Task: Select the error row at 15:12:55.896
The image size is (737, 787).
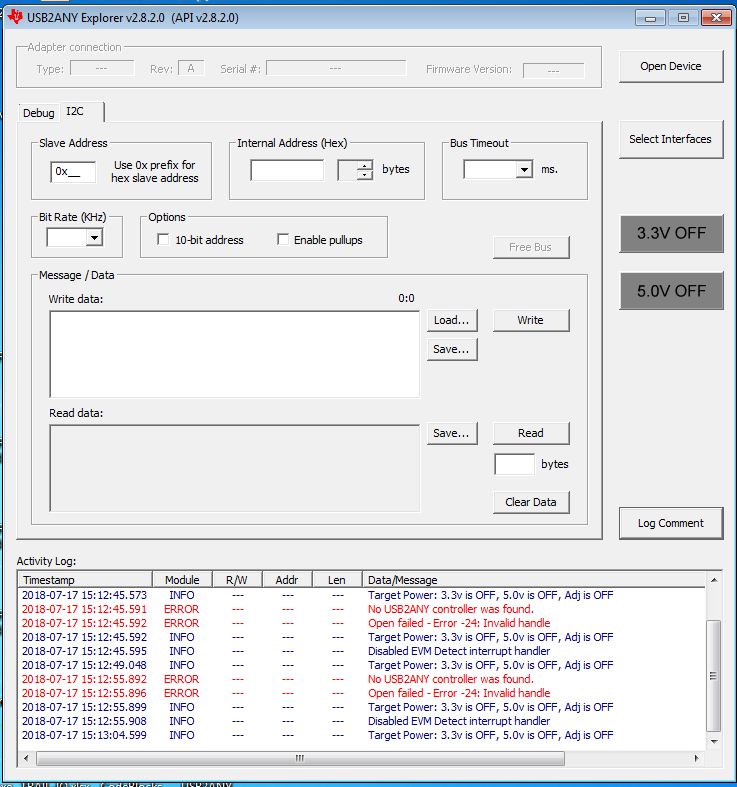Action: pos(362,693)
